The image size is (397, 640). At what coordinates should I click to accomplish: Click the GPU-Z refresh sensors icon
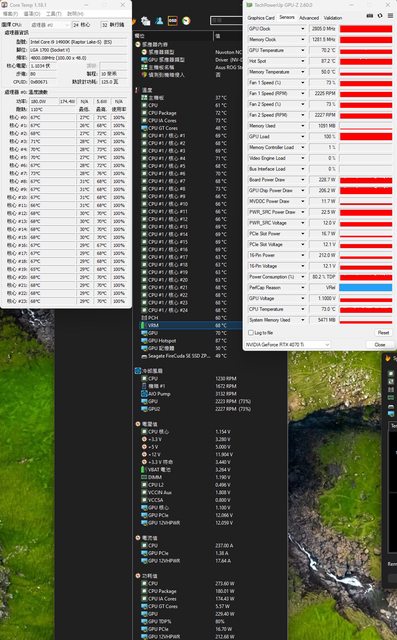380,16
